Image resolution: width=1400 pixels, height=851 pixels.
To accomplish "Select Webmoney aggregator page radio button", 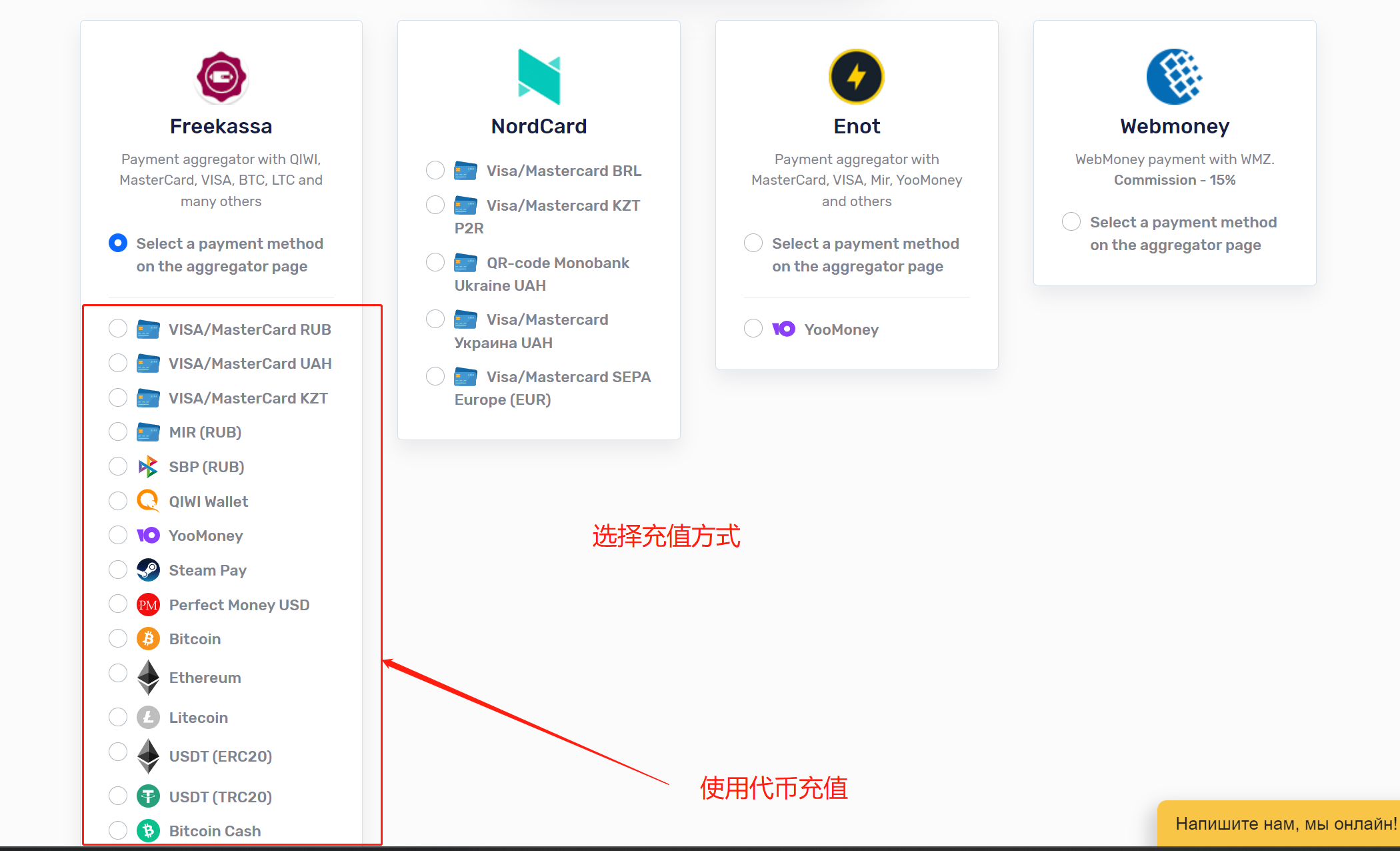I will (1071, 221).
